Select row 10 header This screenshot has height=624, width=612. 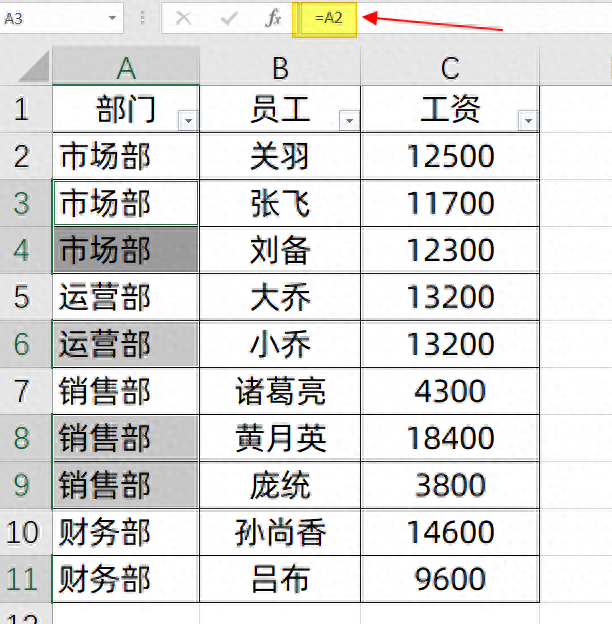click(25, 532)
